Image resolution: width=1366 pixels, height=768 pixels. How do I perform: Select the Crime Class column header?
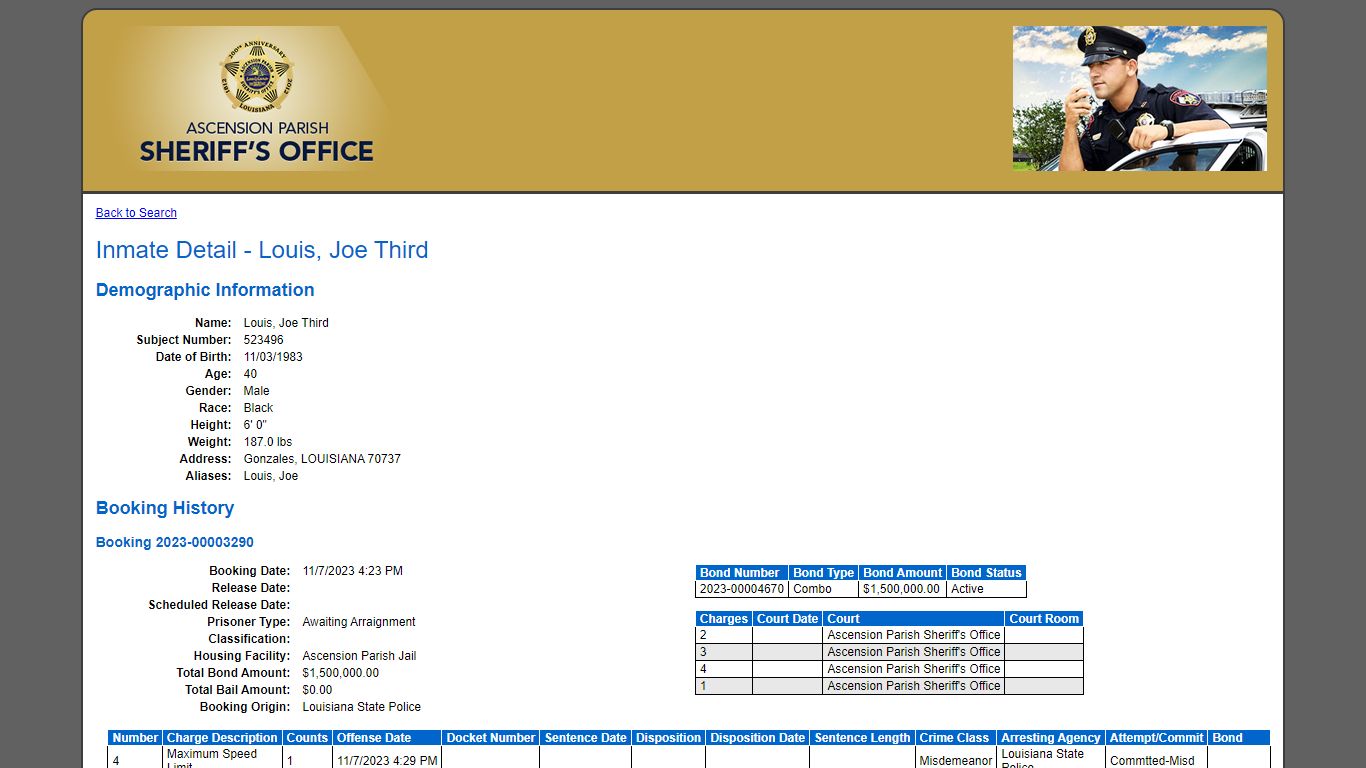point(954,738)
